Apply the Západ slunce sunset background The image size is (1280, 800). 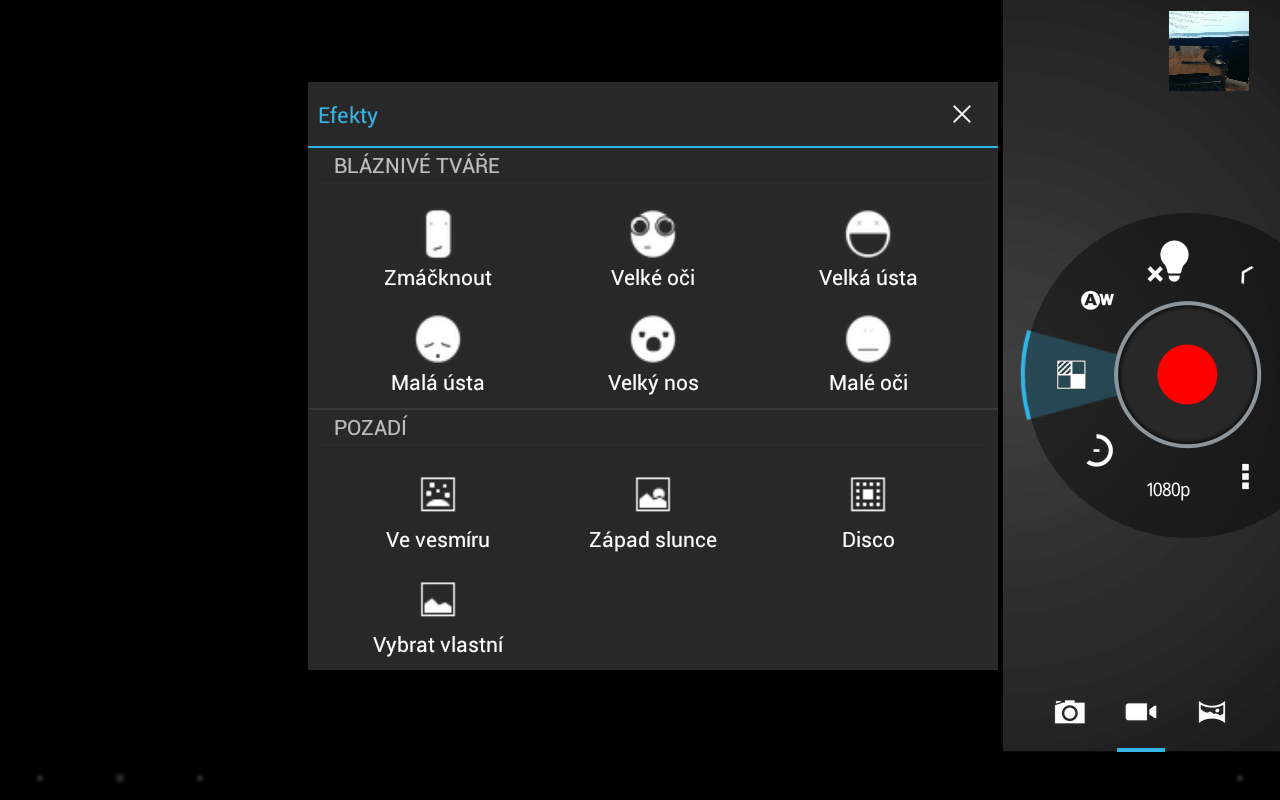click(x=653, y=511)
